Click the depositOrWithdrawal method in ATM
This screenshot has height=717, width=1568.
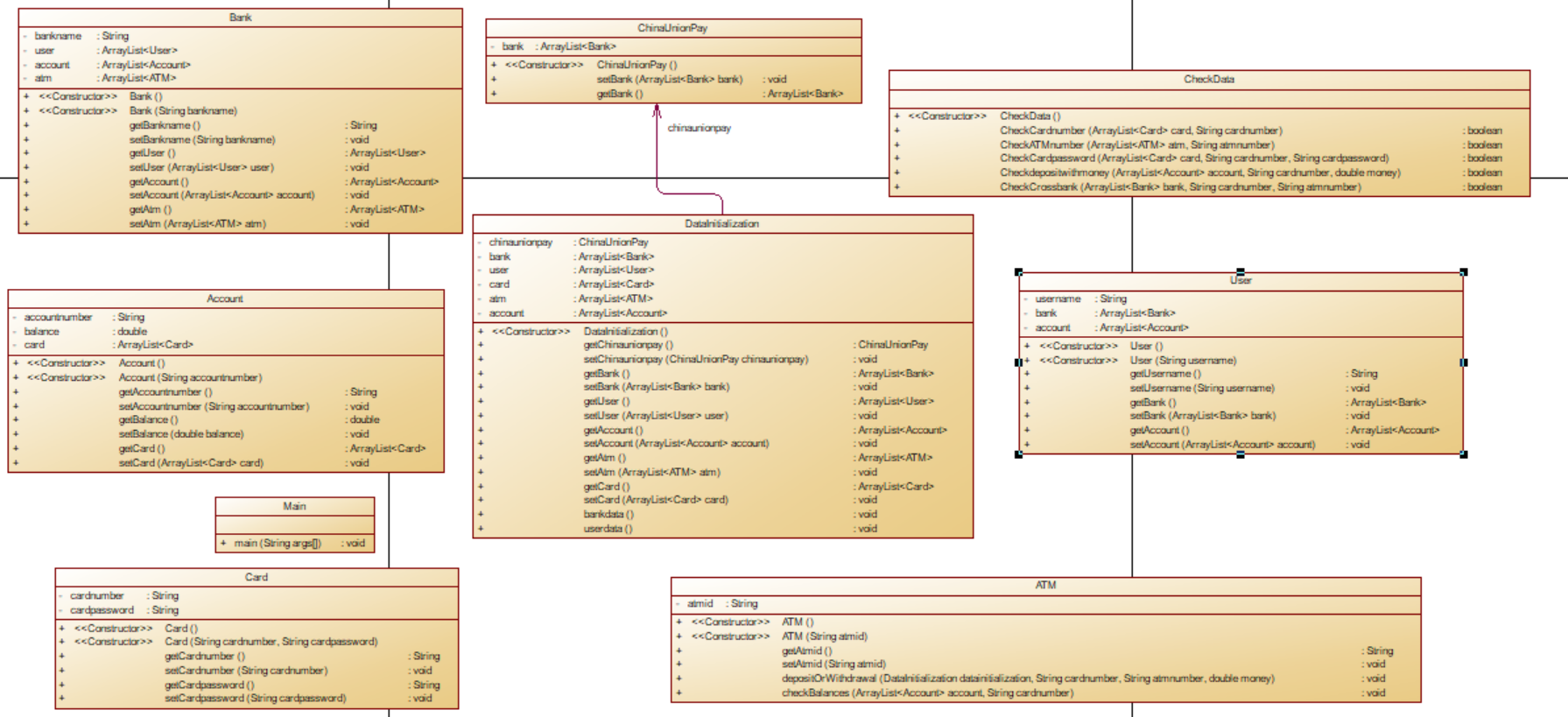tap(1028, 678)
